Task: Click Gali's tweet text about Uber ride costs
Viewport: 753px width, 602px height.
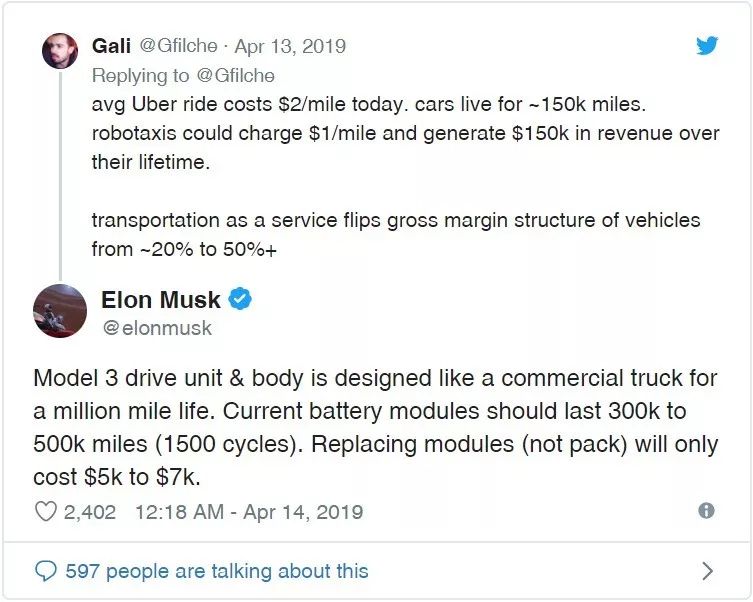Action: 405,133
